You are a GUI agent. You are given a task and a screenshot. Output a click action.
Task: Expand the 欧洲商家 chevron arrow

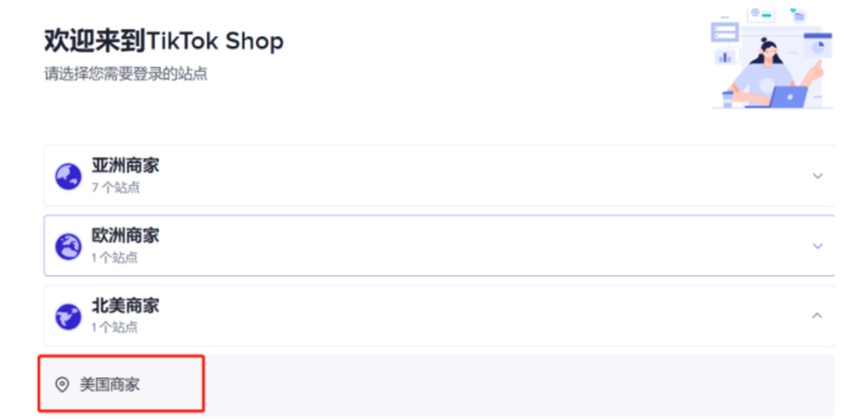pos(817,246)
